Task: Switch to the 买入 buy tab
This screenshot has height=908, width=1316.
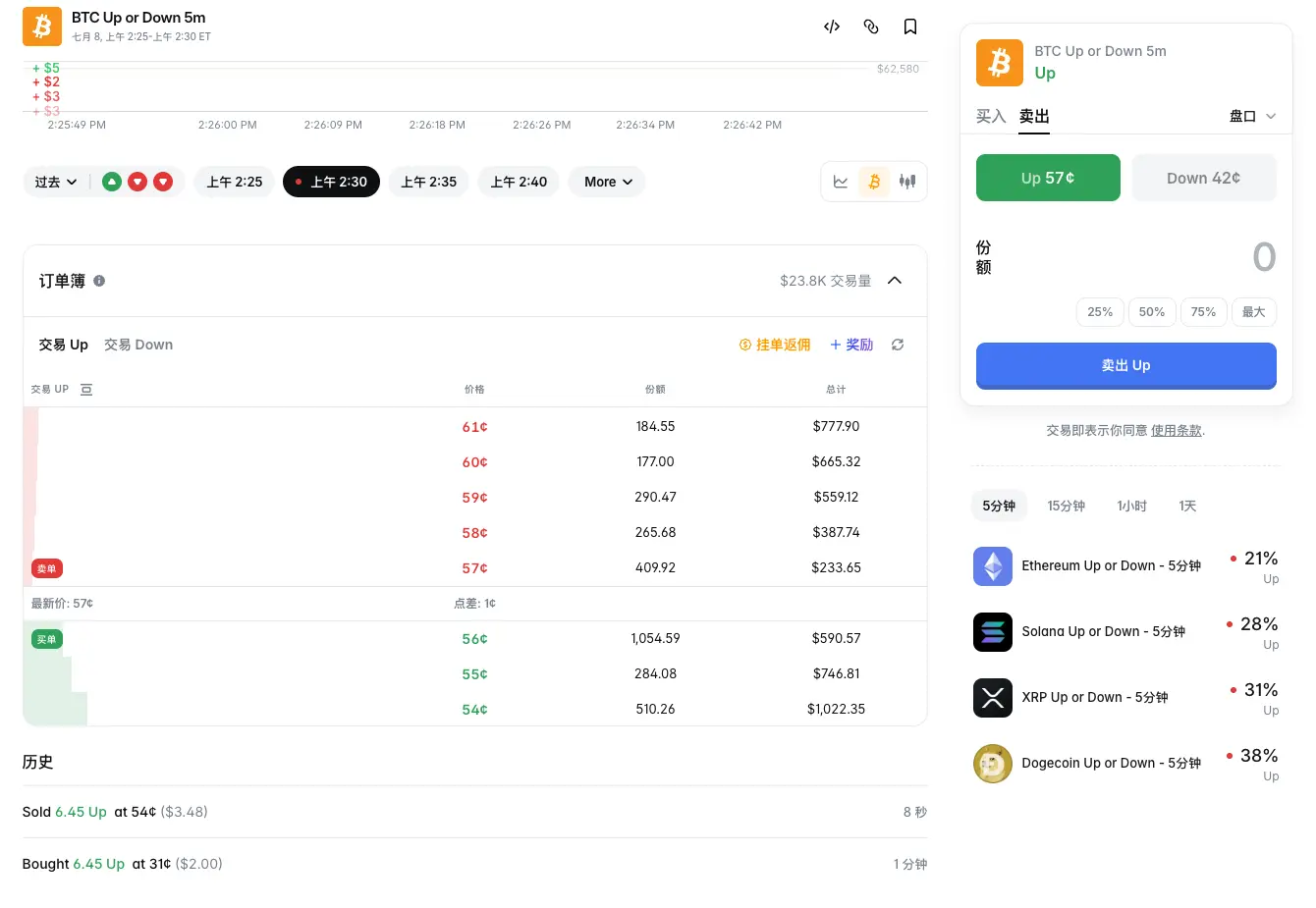Action: coord(991,116)
